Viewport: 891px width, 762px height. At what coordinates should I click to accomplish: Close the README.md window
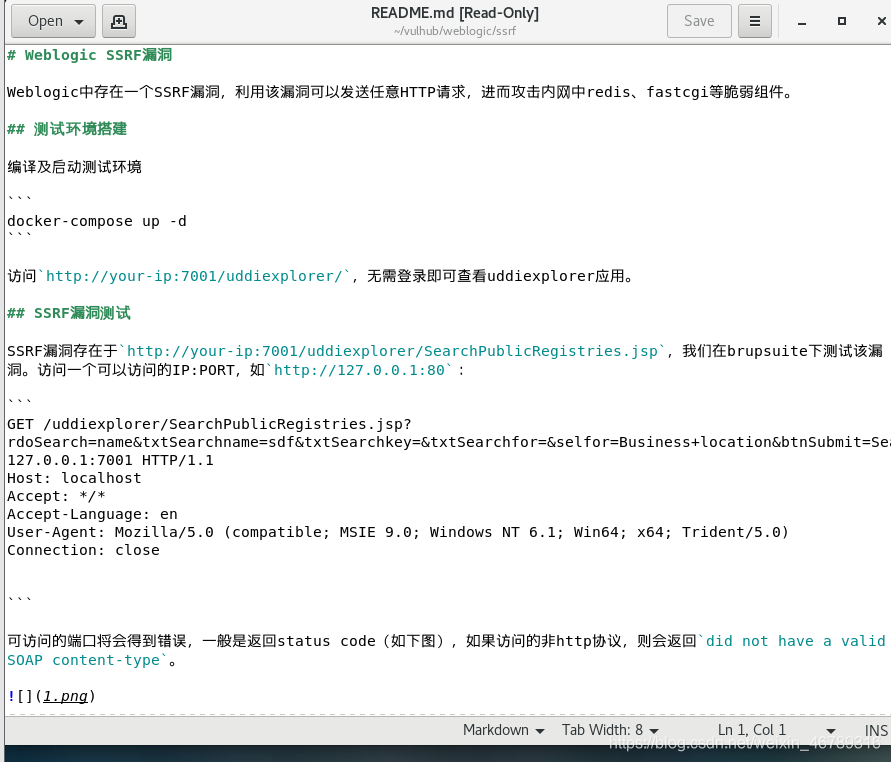(x=881, y=21)
